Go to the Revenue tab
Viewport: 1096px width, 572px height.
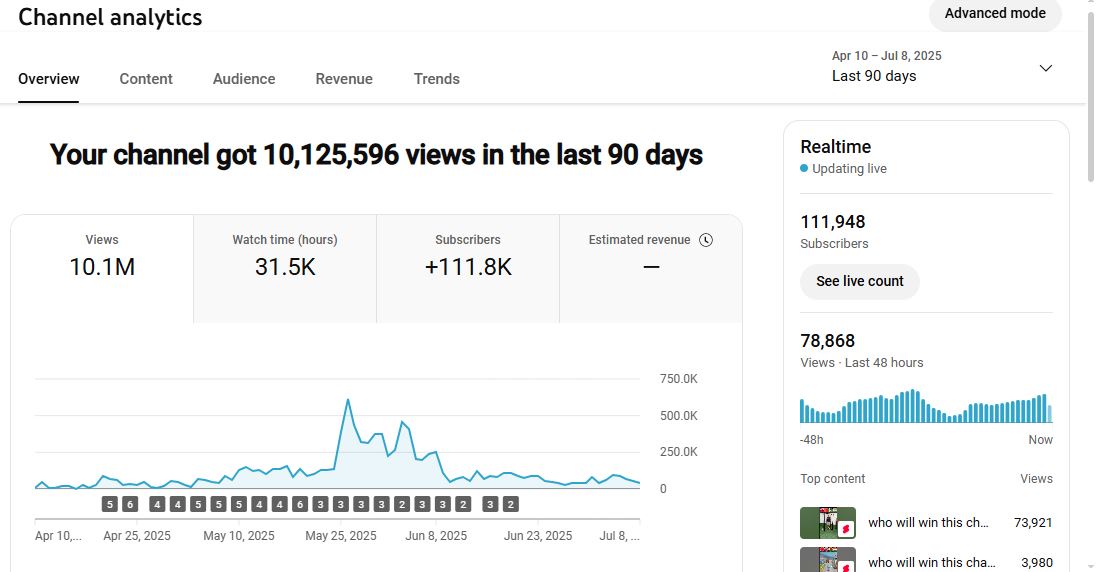[344, 79]
